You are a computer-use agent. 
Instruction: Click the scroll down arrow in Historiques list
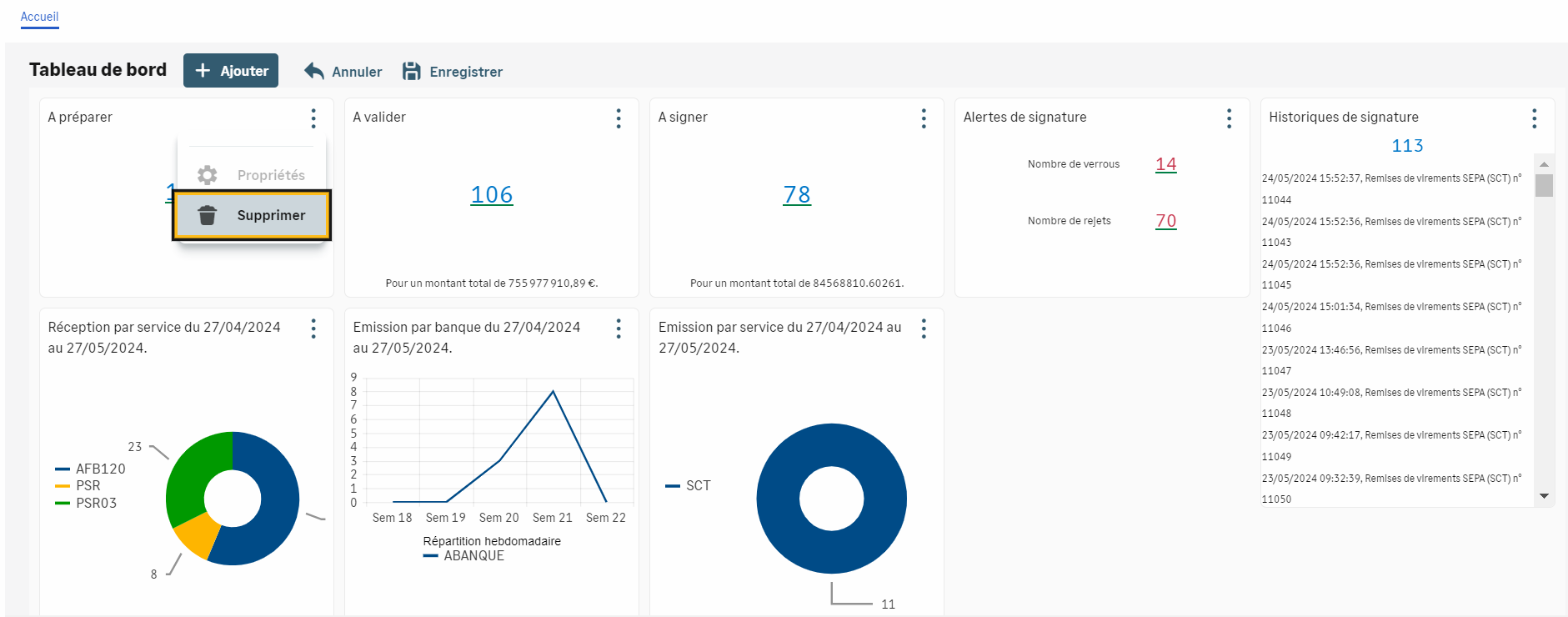(1544, 496)
